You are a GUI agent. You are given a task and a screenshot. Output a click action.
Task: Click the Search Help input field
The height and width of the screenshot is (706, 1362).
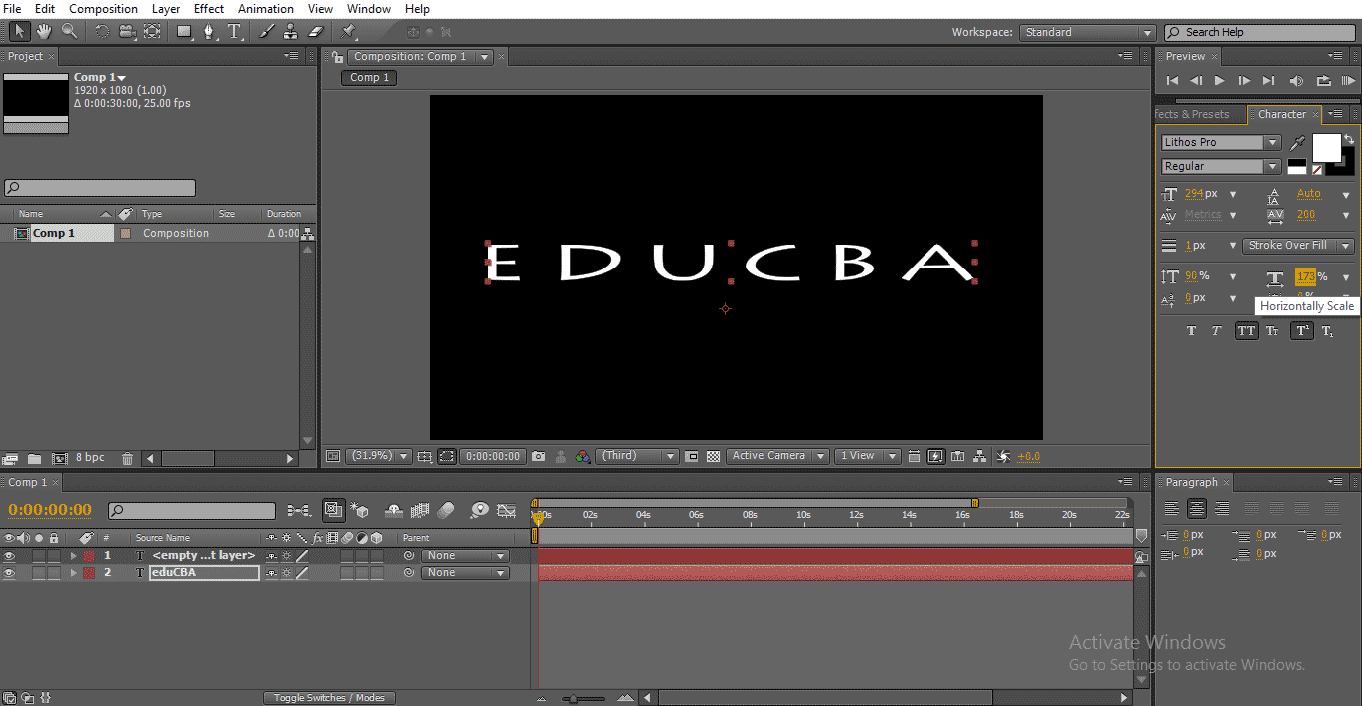(x=1259, y=32)
